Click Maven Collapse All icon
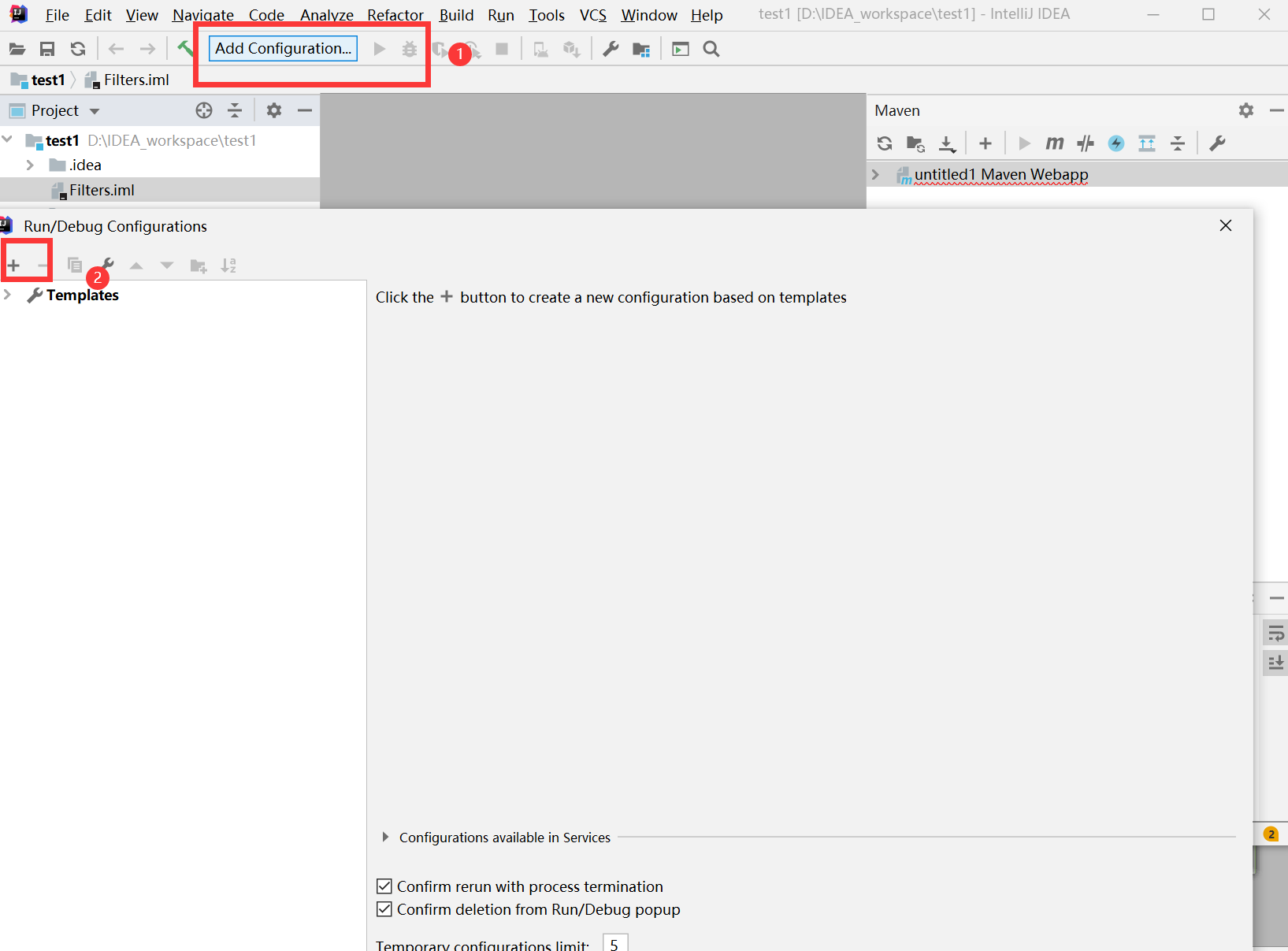This screenshot has width=1288, height=951. click(x=1178, y=143)
